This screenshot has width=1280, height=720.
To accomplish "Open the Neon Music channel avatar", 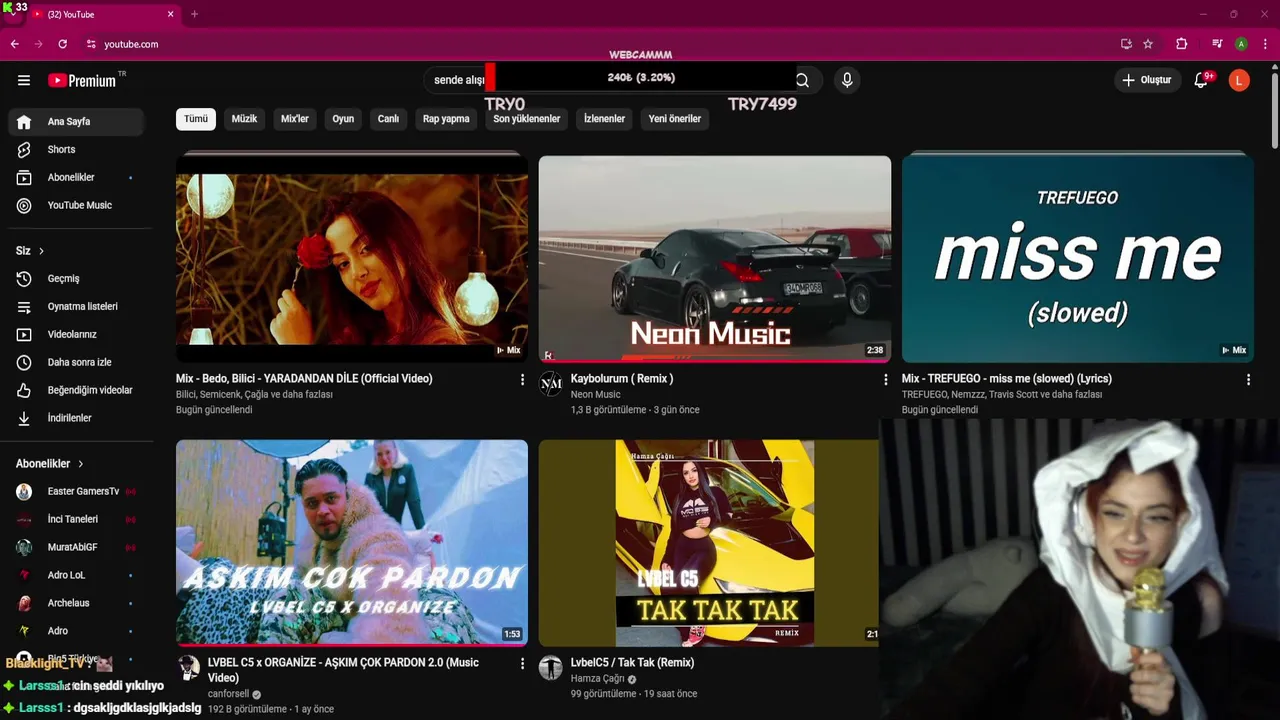I will [x=551, y=384].
